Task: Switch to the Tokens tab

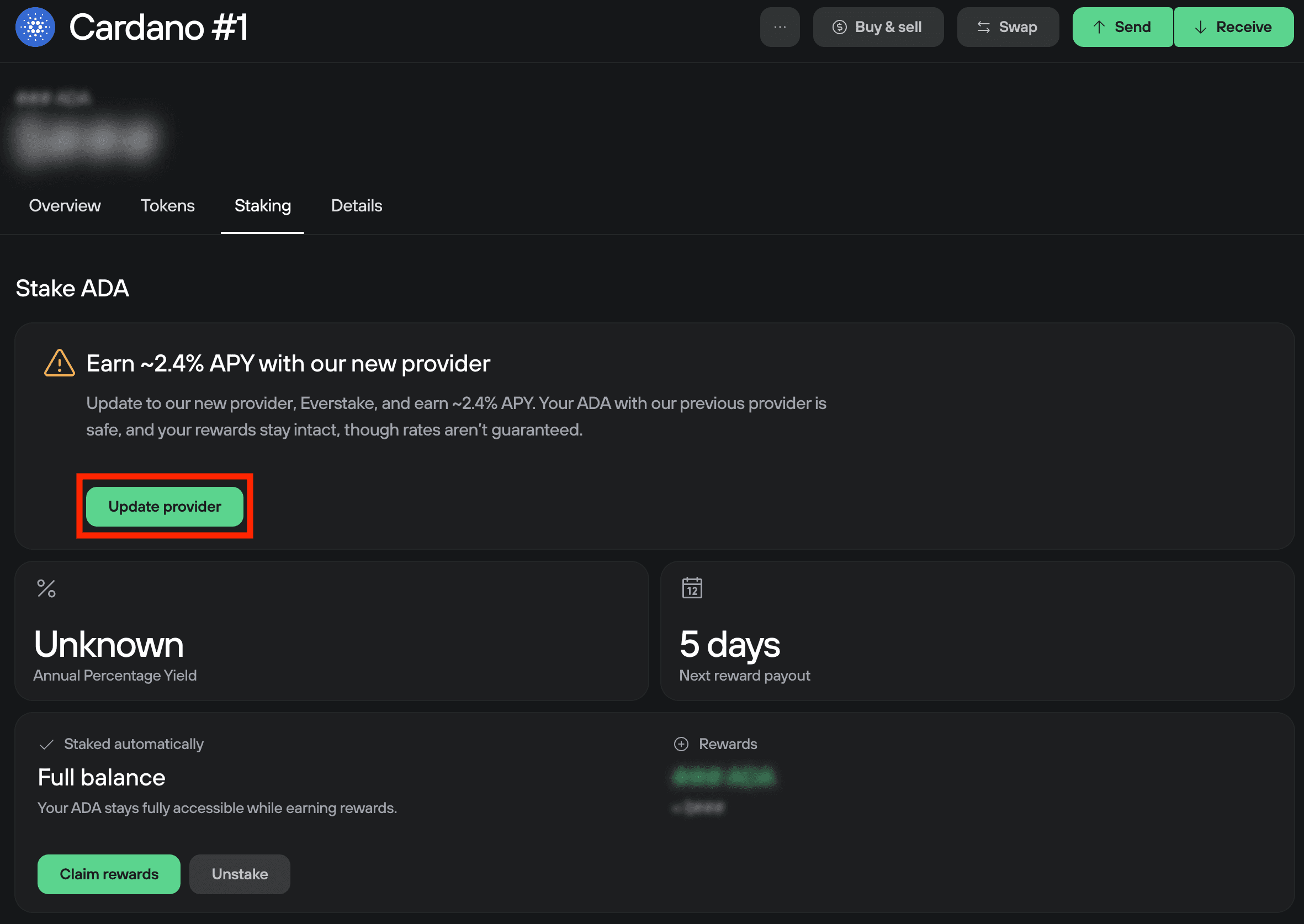Action: click(168, 206)
